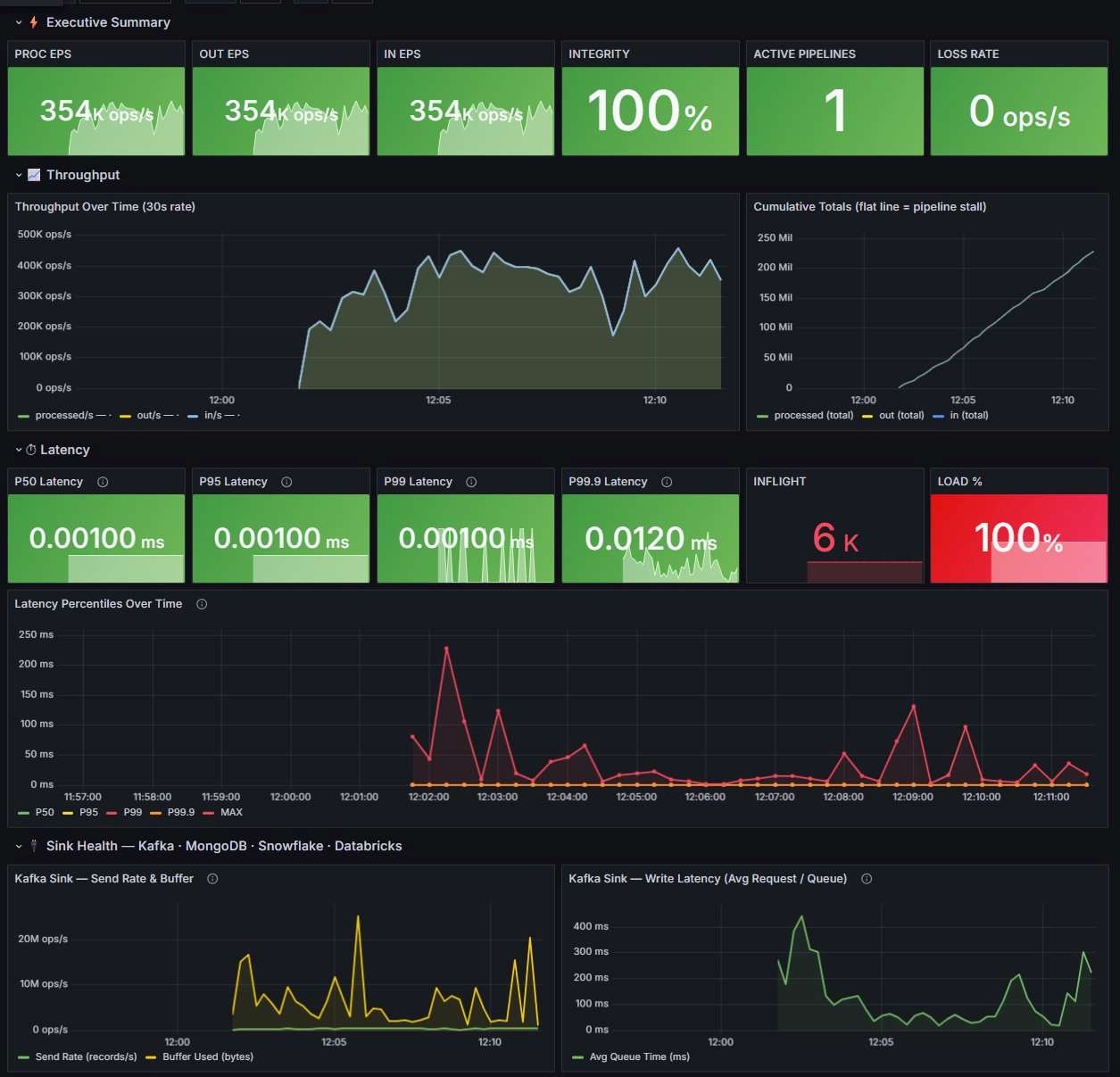The width and height of the screenshot is (1120, 1077).
Task: Toggle the processed (total) legend series
Action: click(813, 415)
